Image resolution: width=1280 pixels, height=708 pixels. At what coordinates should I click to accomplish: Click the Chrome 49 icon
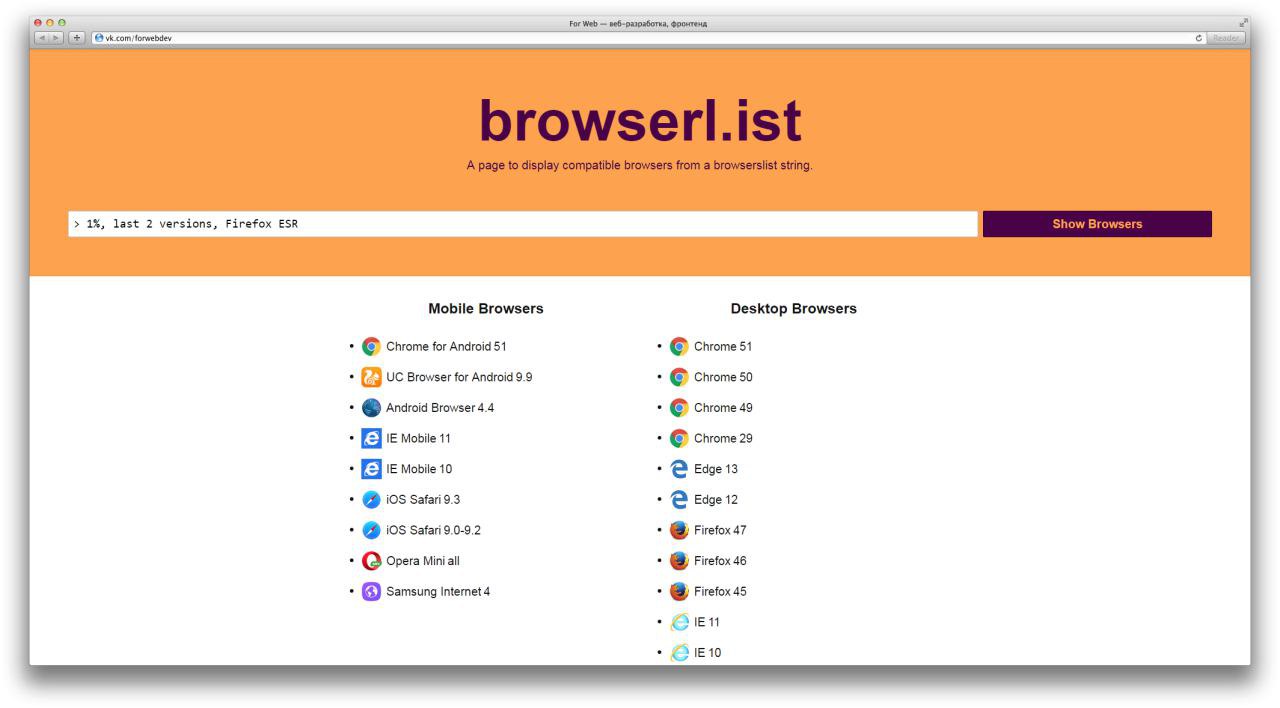pyautogui.click(x=679, y=408)
